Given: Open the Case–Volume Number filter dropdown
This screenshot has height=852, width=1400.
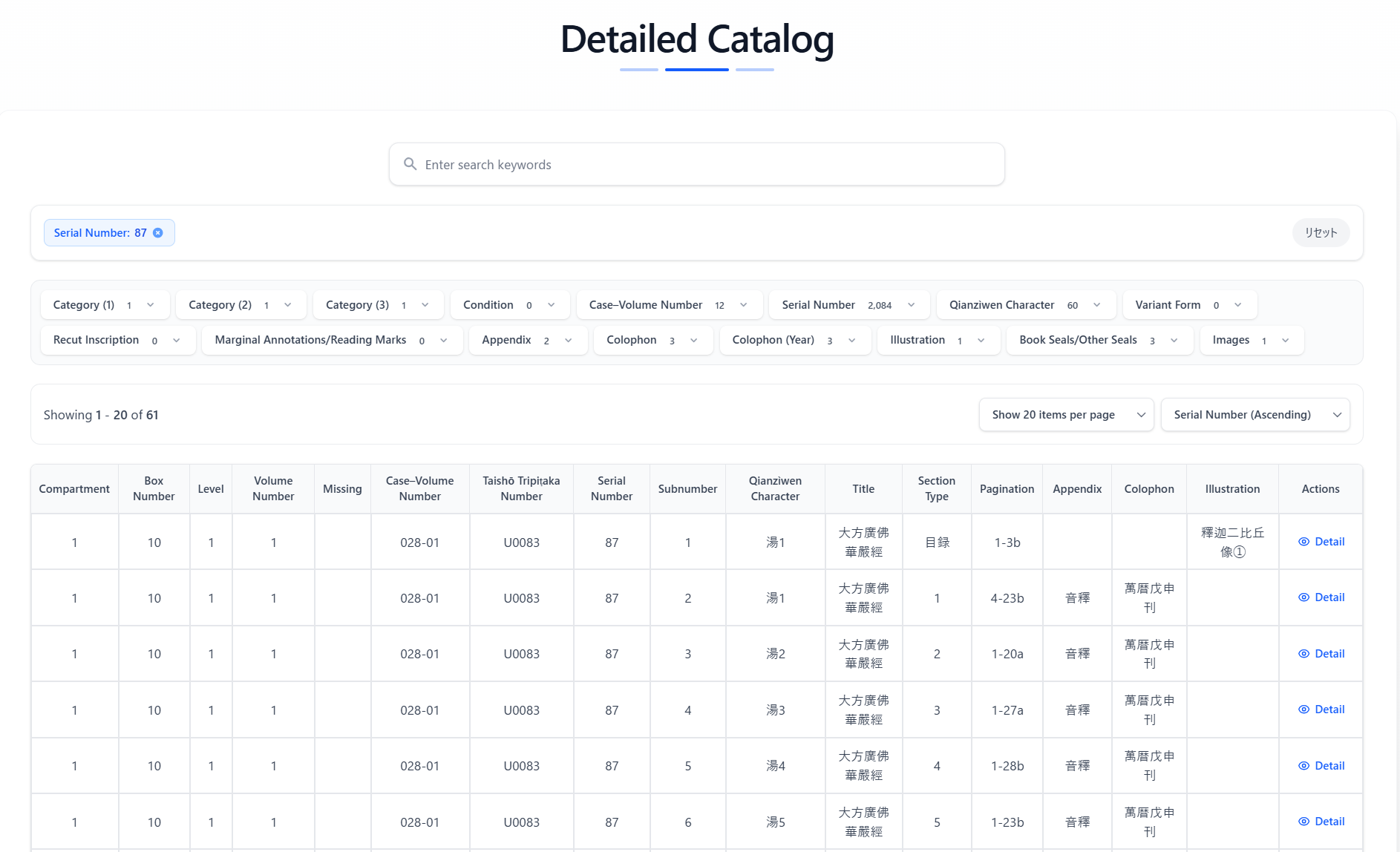Looking at the screenshot, I should click(x=668, y=304).
